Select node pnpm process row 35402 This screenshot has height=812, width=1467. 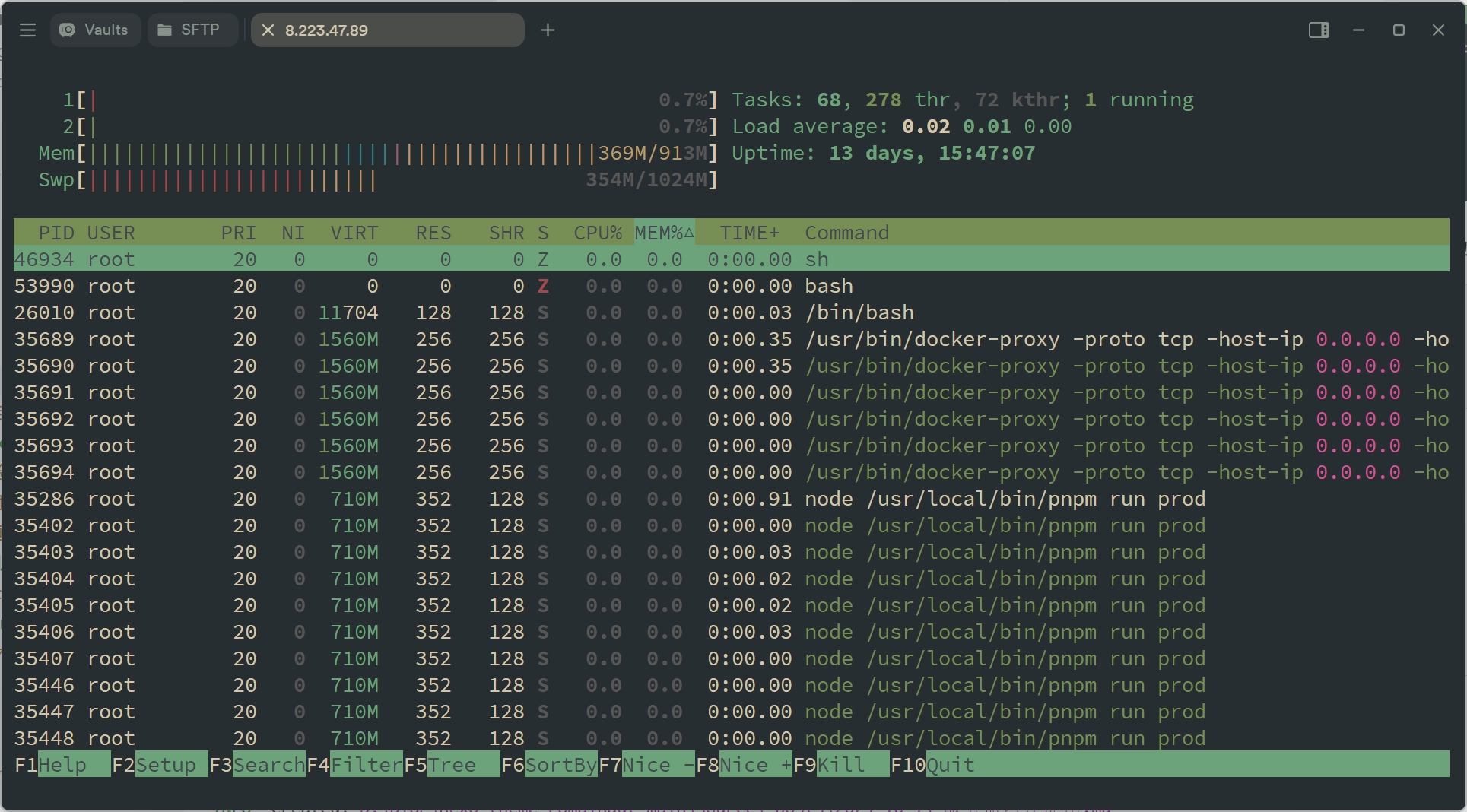(x=732, y=525)
